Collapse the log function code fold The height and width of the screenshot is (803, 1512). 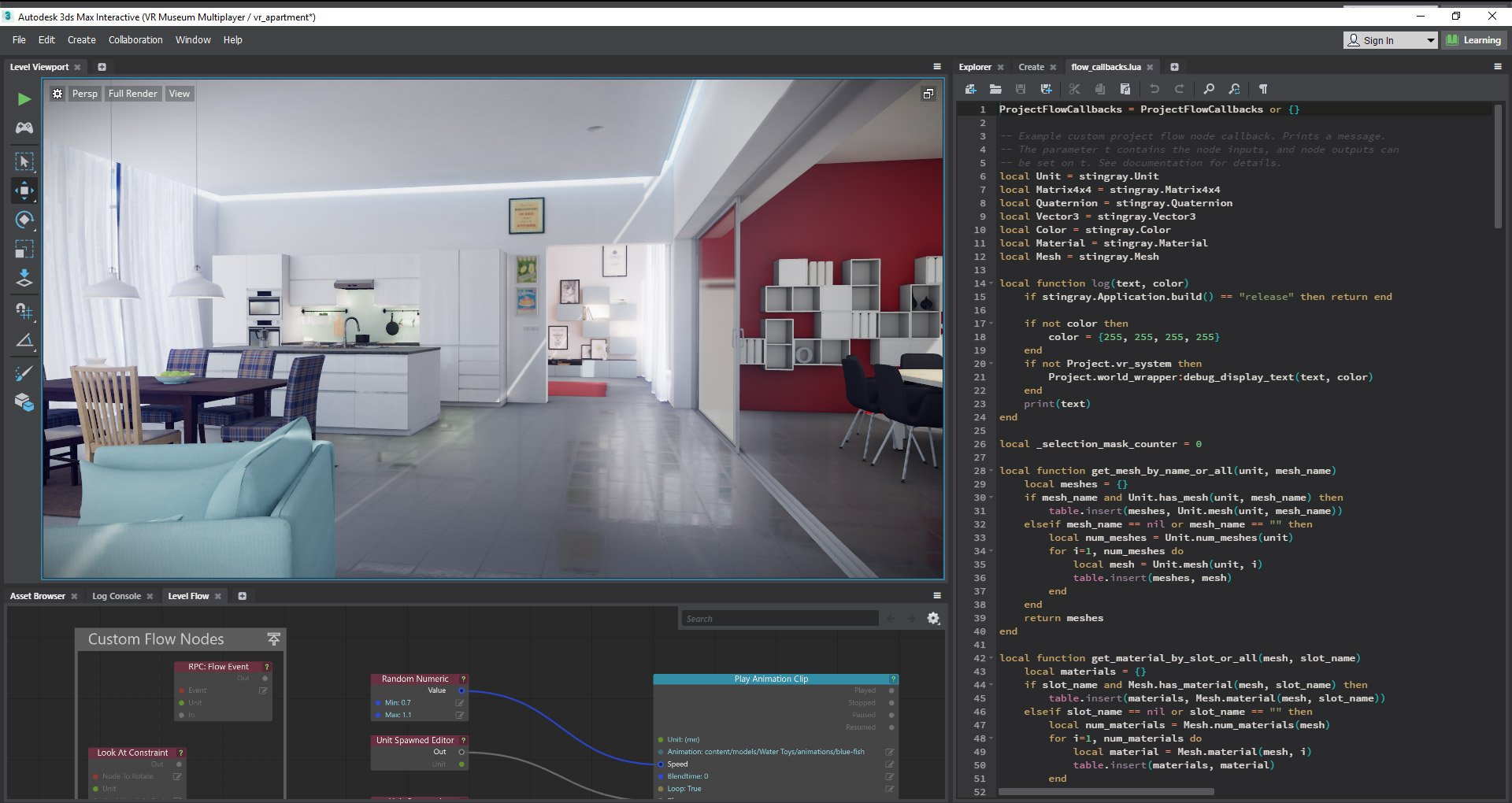click(x=990, y=283)
